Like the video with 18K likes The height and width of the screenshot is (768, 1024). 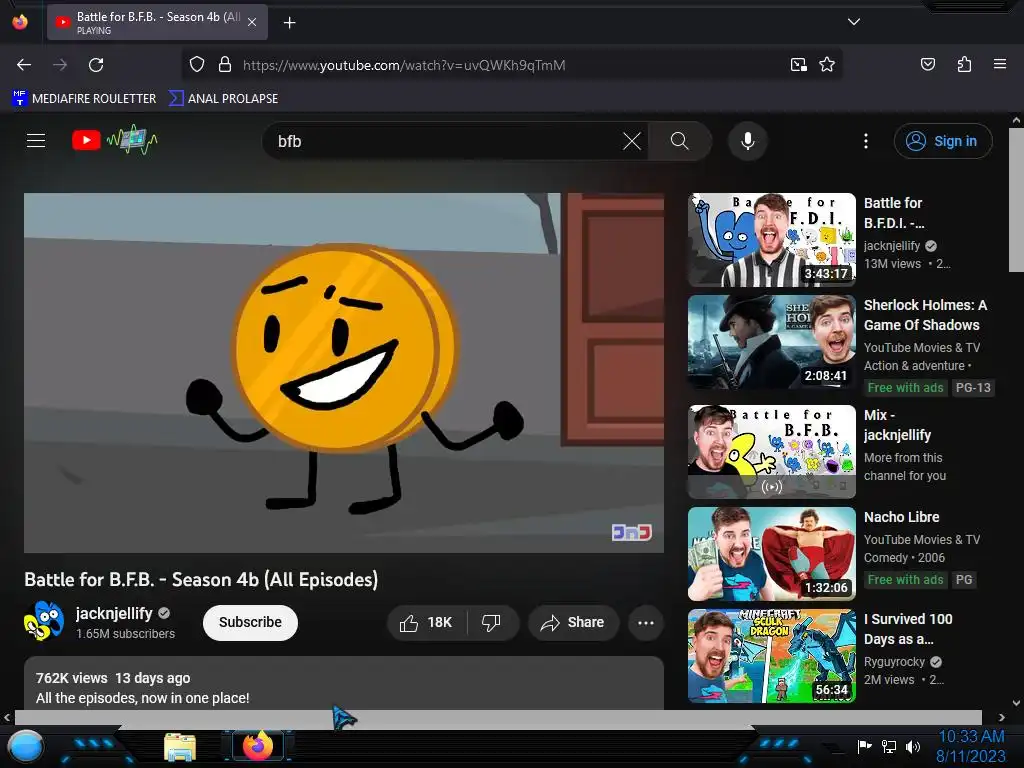point(426,622)
